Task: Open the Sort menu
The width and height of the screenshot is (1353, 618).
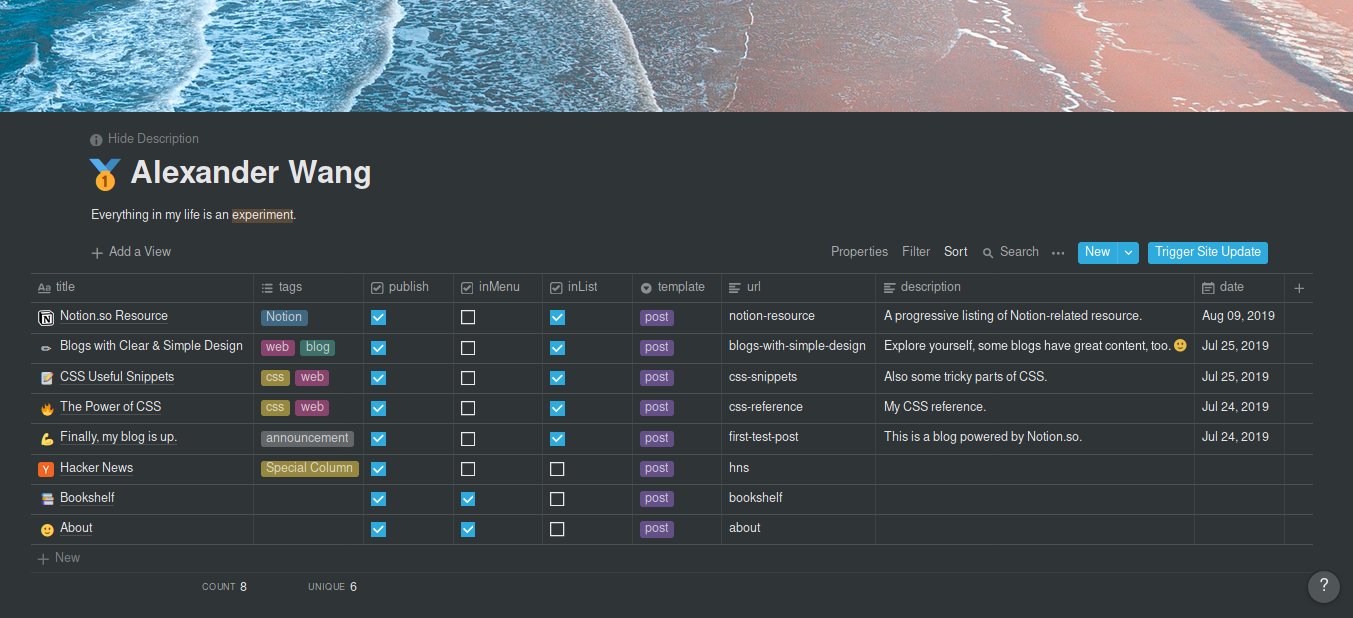Action: pyautogui.click(x=956, y=252)
